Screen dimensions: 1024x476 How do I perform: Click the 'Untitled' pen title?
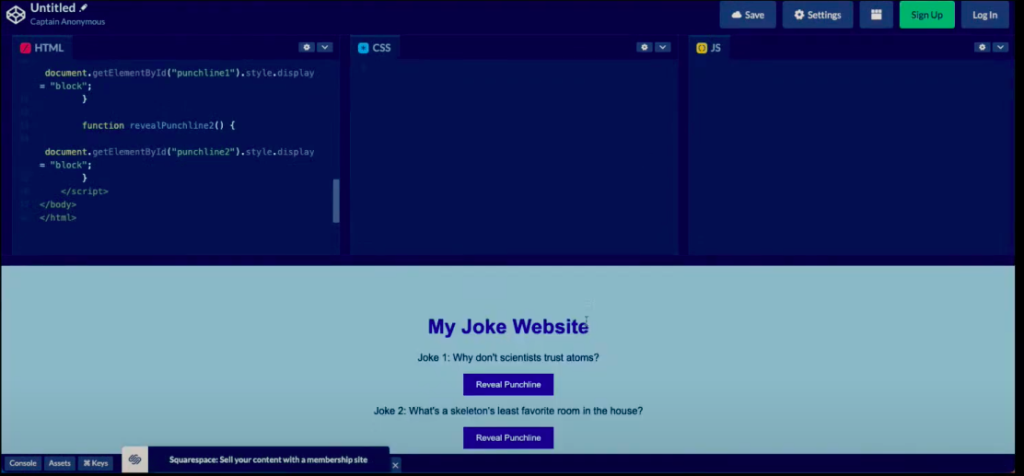tap(53, 8)
